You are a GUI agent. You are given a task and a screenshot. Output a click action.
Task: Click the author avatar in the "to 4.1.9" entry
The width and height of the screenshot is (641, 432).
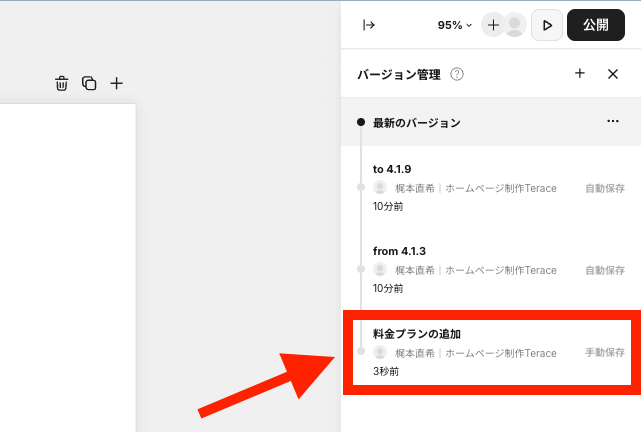[380, 187]
